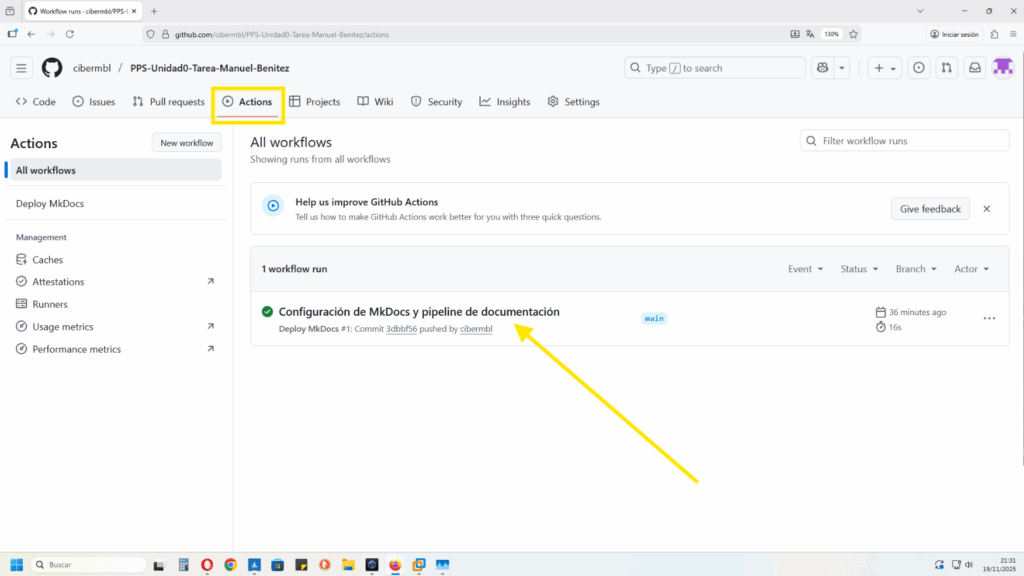Open the Copilot chat icon
The width and height of the screenshot is (1024, 576).
click(822, 68)
